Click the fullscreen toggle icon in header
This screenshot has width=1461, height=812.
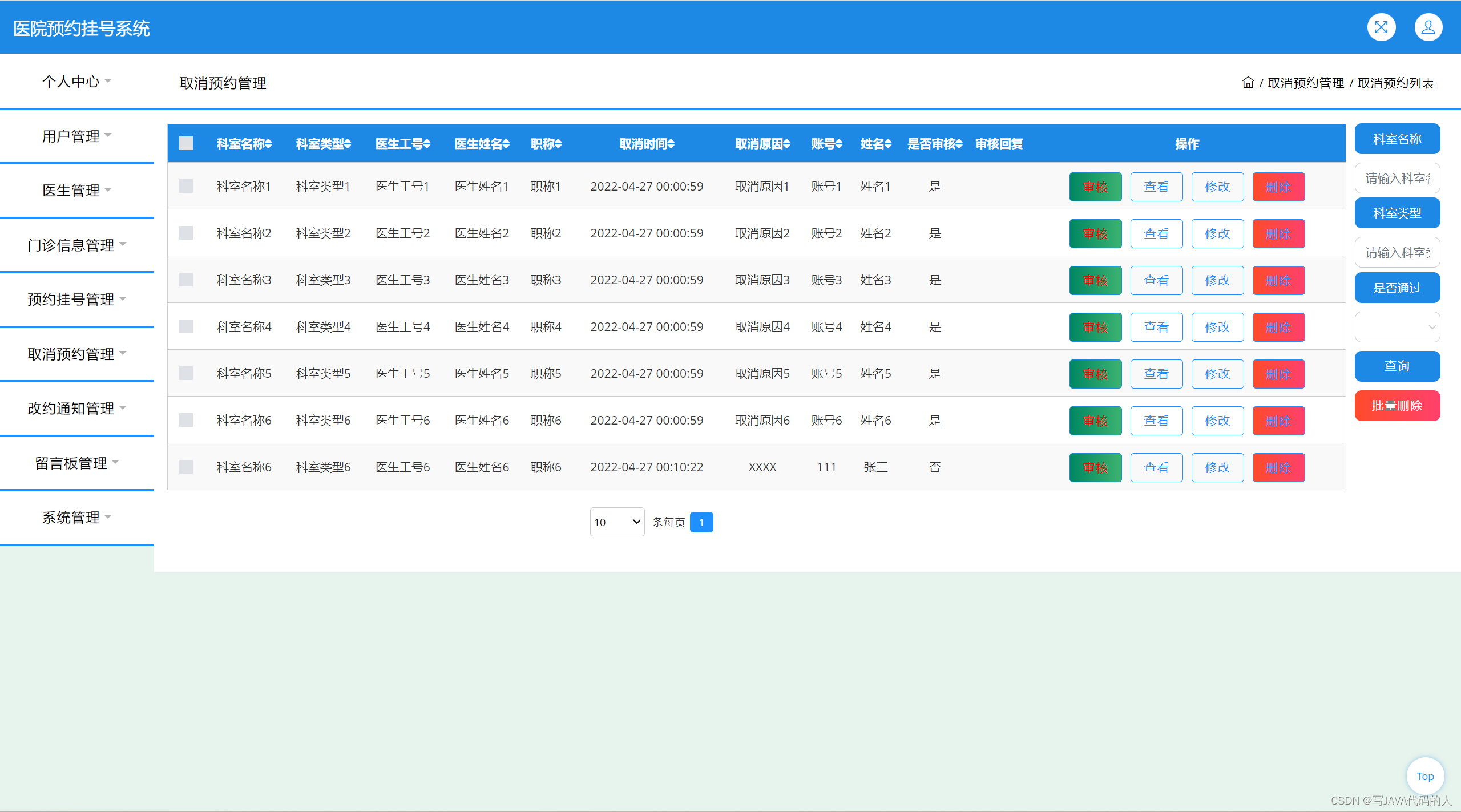pyautogui.click(x=1381, y=27)
